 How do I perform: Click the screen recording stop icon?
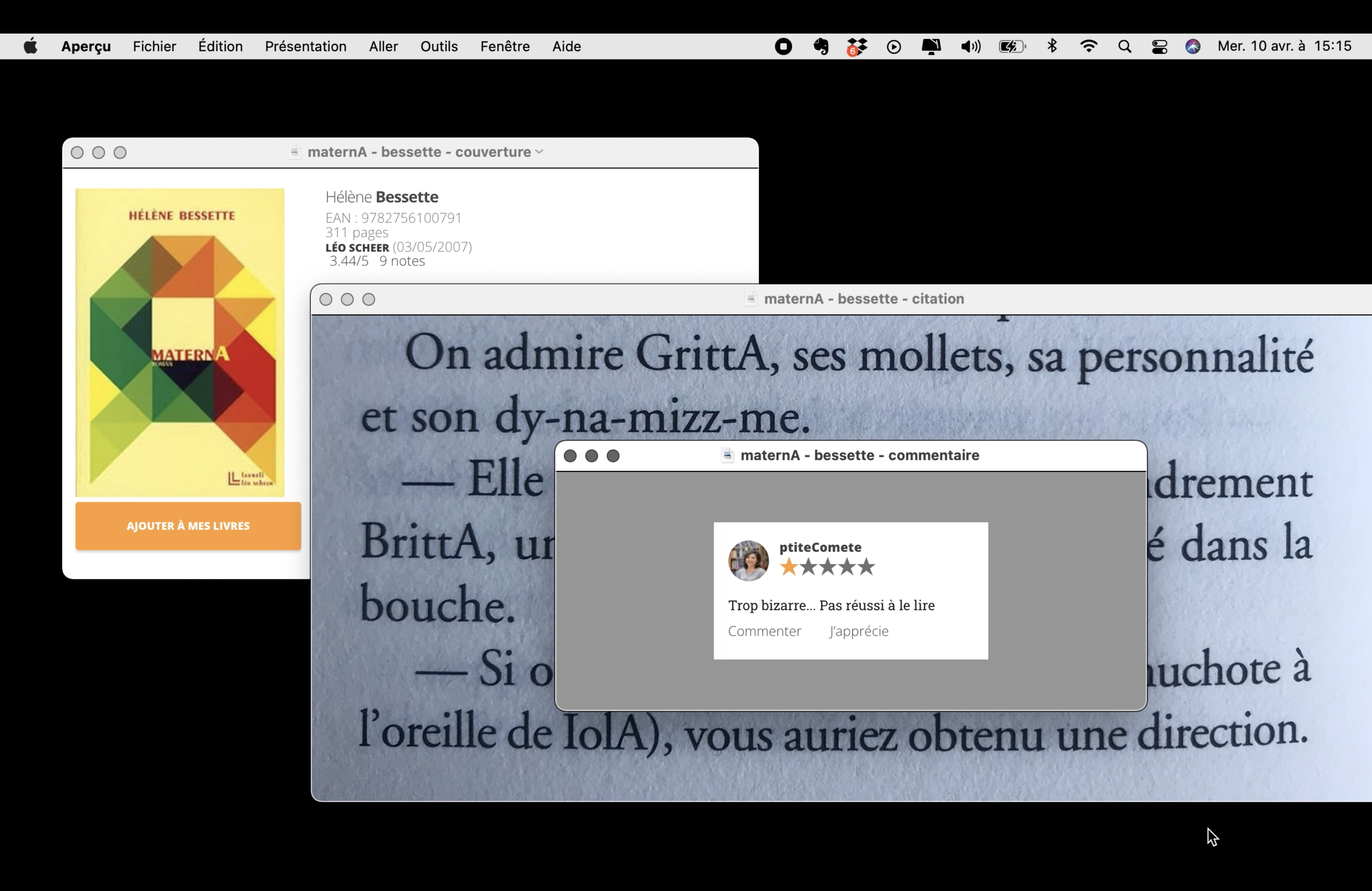click(x=783, y=47)
